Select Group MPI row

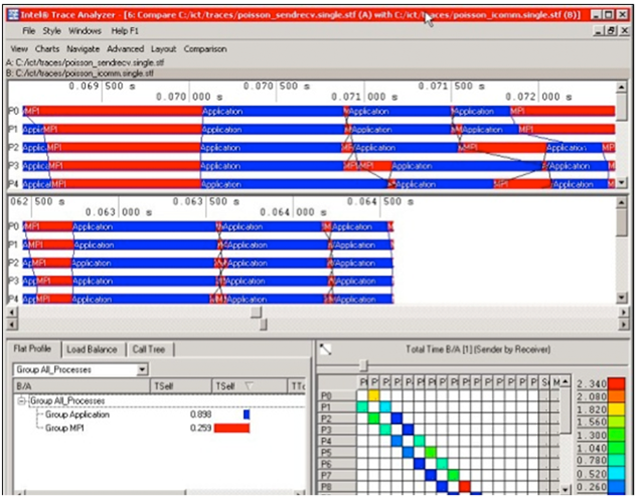click(64, 428)
